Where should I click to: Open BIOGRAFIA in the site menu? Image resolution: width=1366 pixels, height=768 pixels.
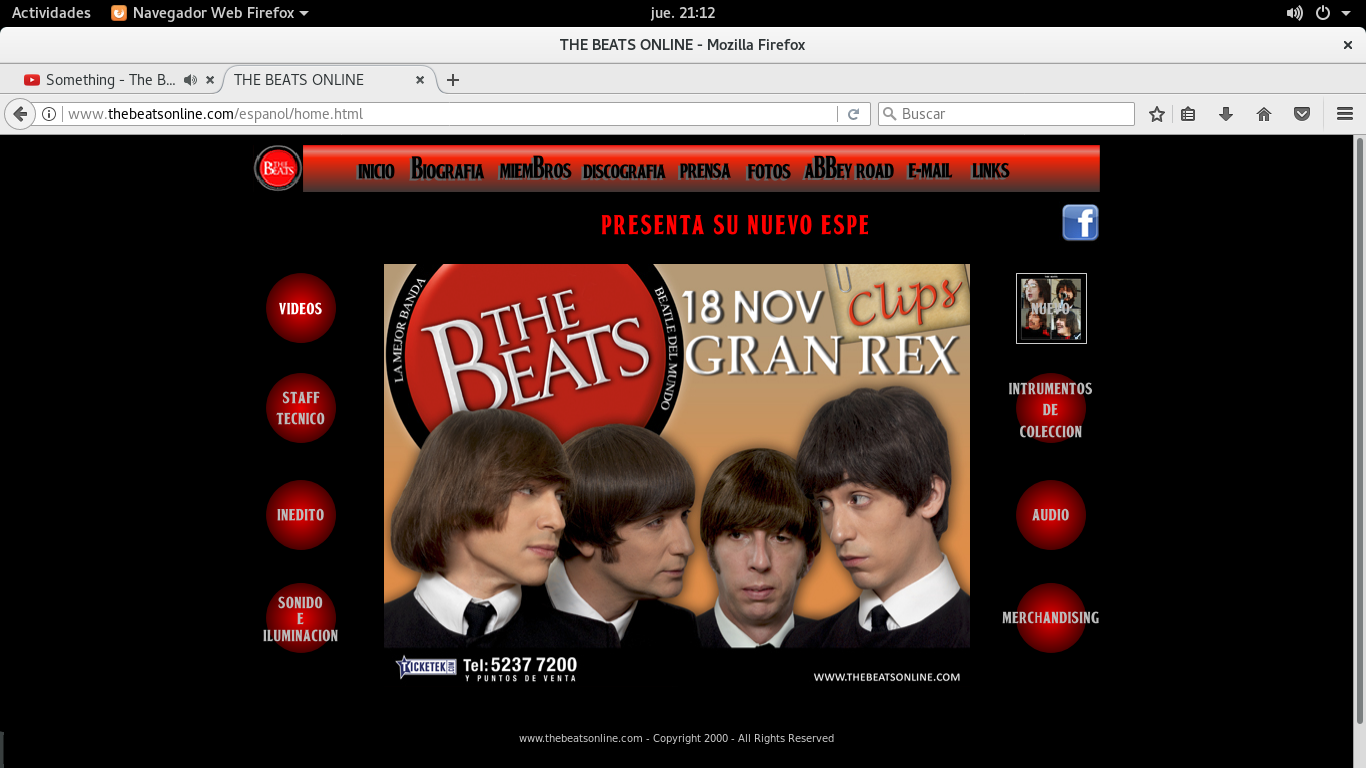pyautogui.click(x=447, y=169)
